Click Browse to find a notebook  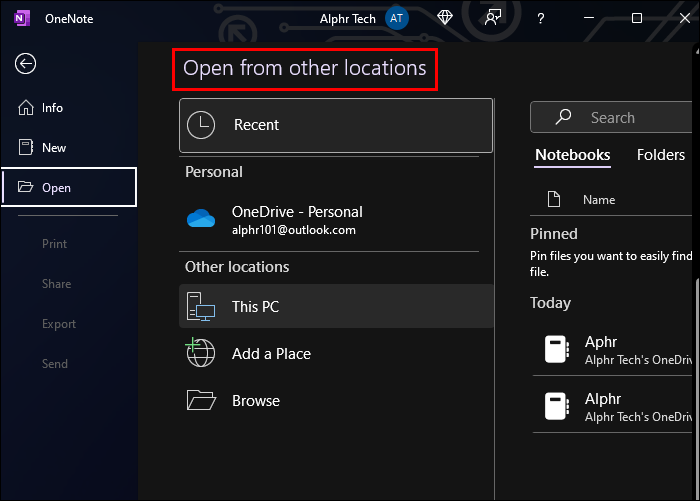256,401
